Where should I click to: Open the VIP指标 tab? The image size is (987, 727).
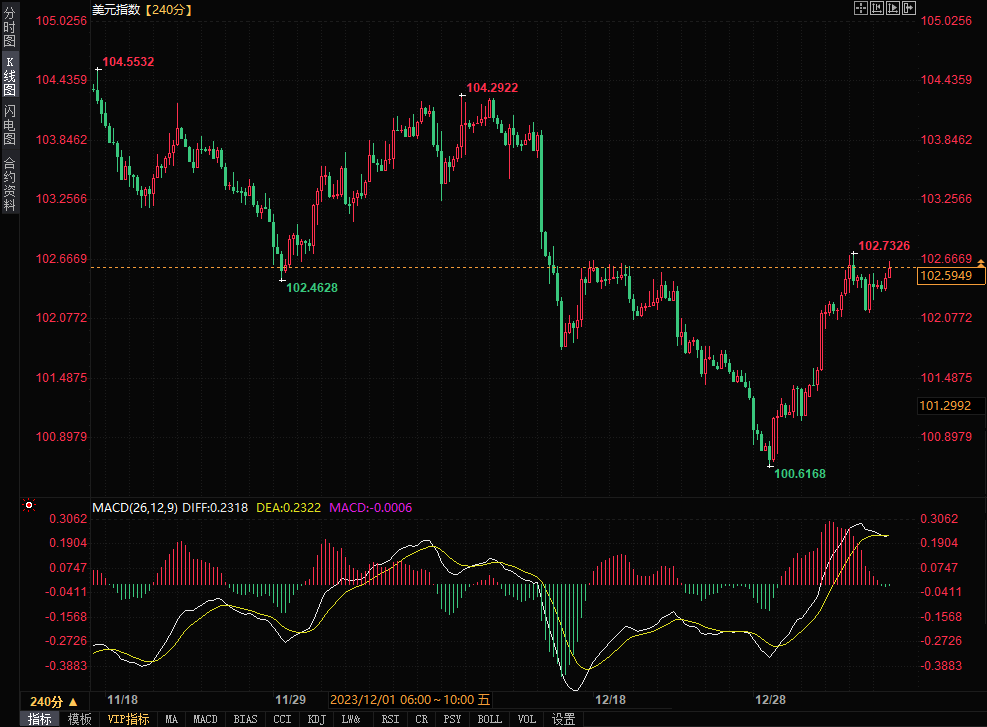pyautogui.click(x=128, y=719)
